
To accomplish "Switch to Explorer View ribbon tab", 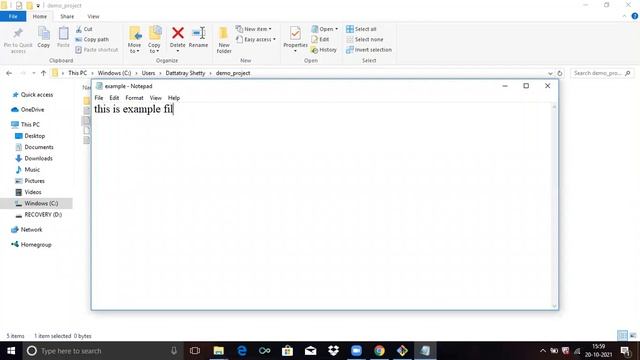I will (x=93, y=16).
